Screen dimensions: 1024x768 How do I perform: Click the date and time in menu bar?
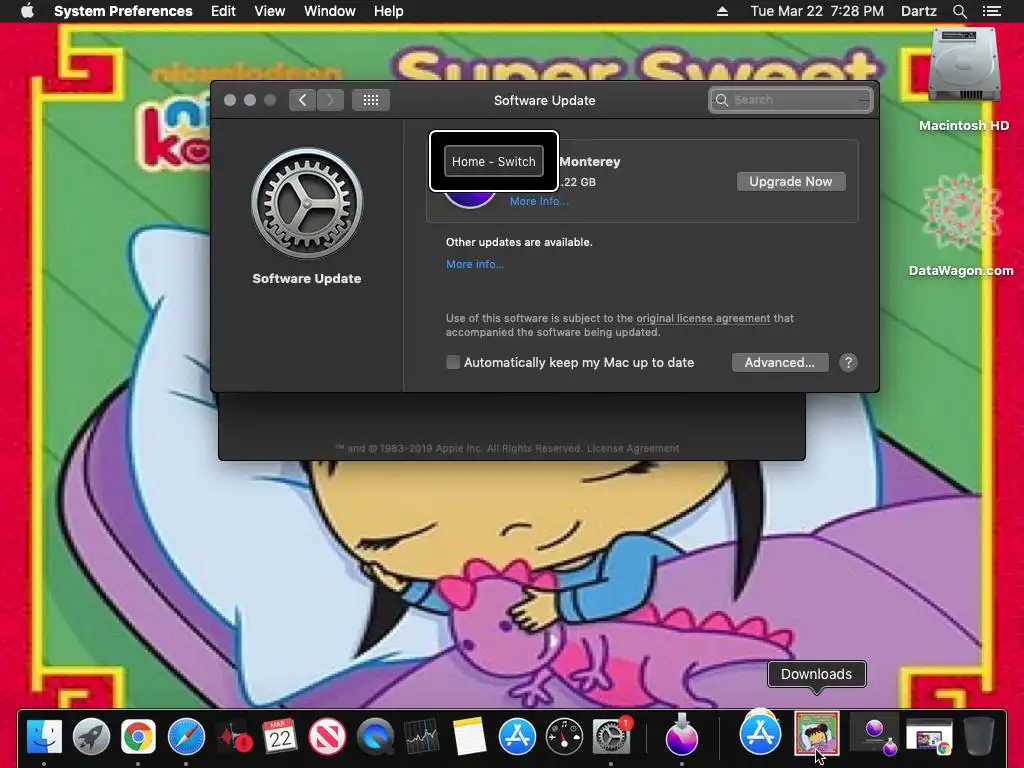click(817, 11)
